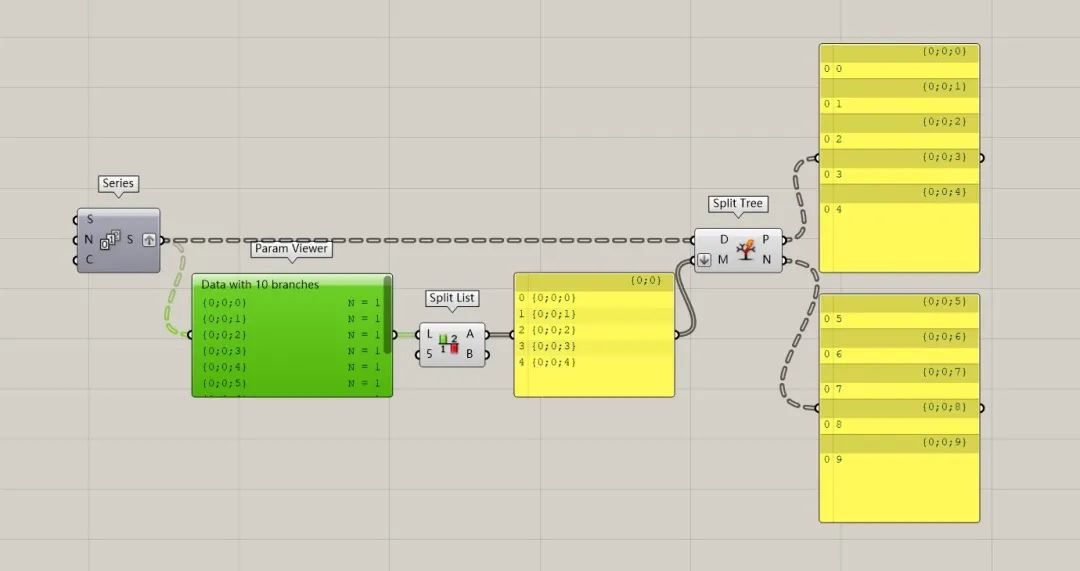Click the {0;0} header of middle panel
Viewport: 1080px width, 571px height.
click(594, 281)
